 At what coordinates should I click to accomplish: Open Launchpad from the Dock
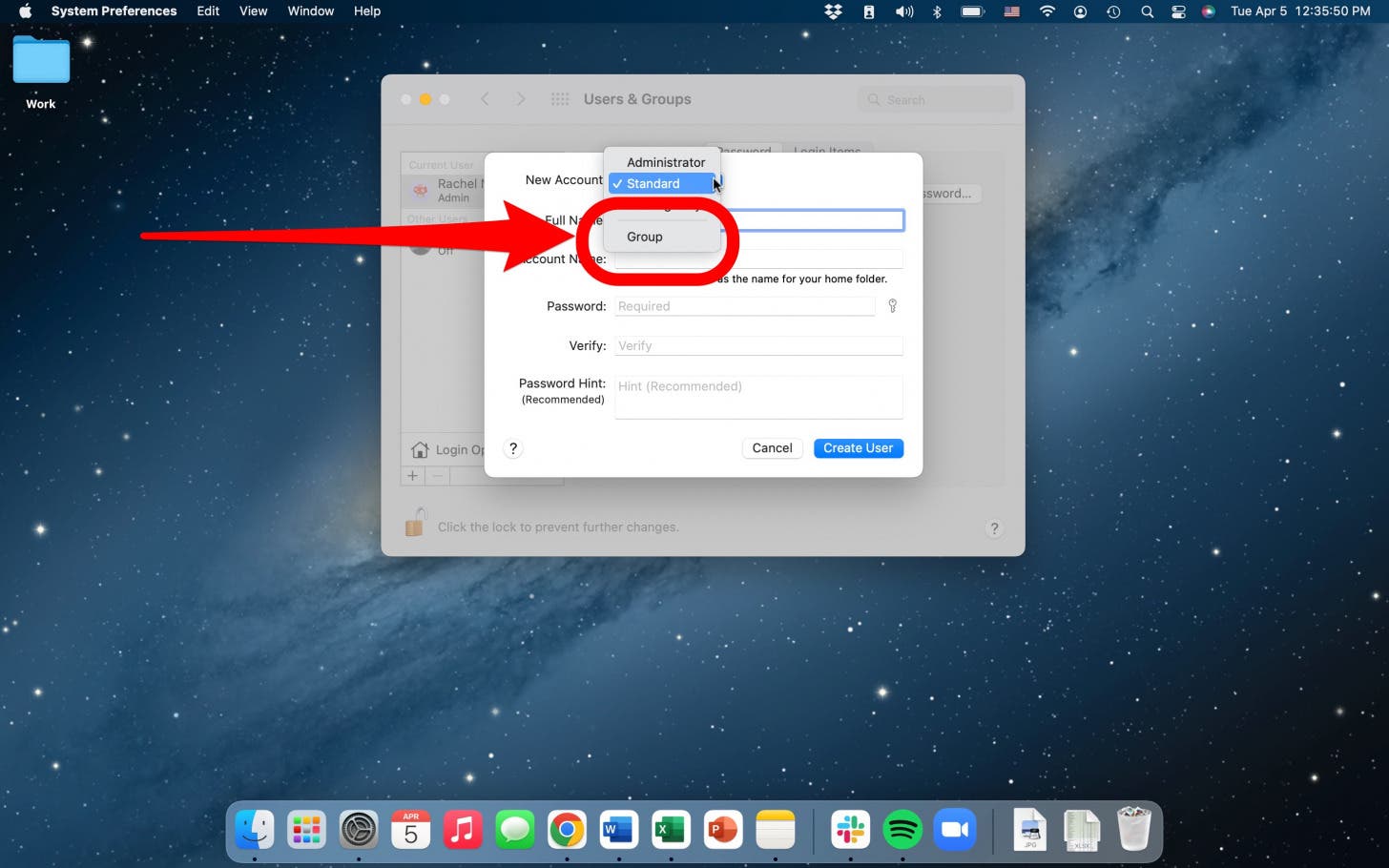pyautogui.click(x=306, y=830)
